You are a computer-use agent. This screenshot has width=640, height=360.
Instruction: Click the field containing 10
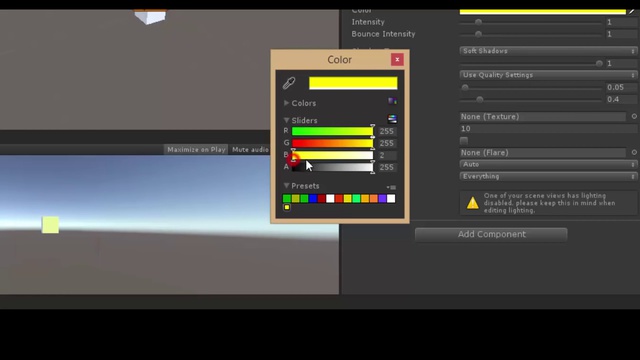[548, 129]
